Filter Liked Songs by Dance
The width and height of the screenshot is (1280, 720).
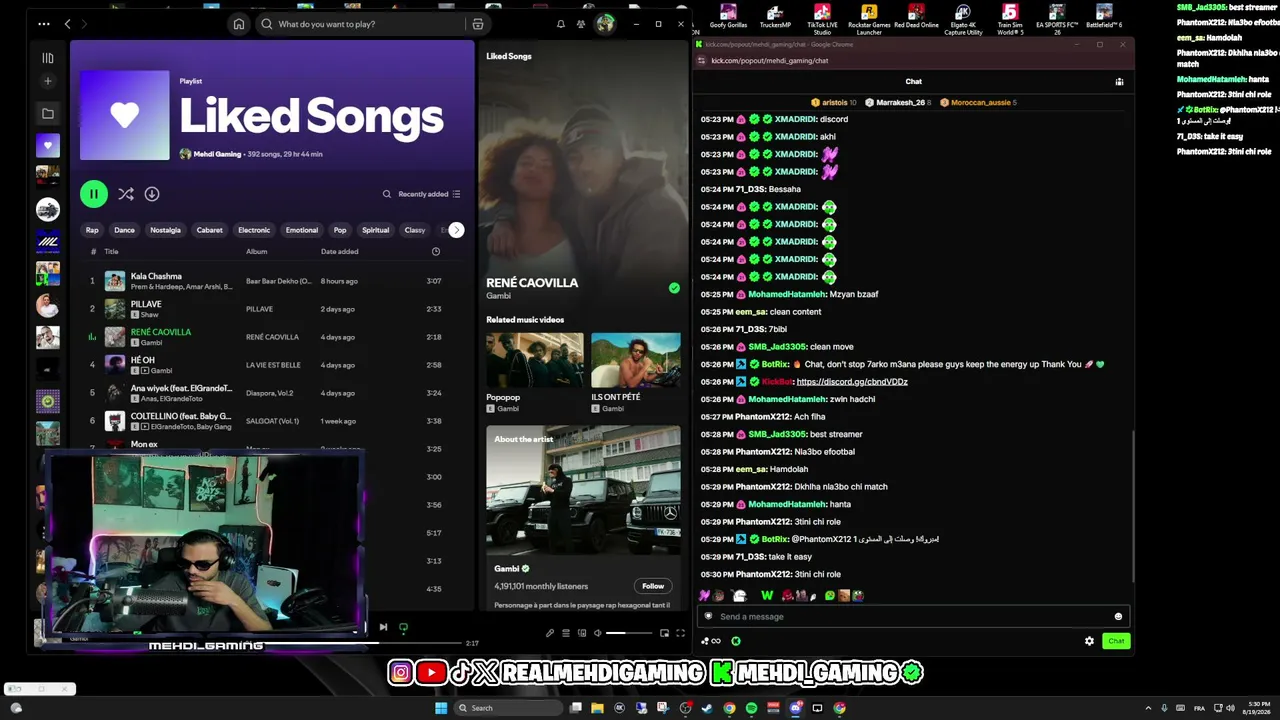(x=124, y=230)
